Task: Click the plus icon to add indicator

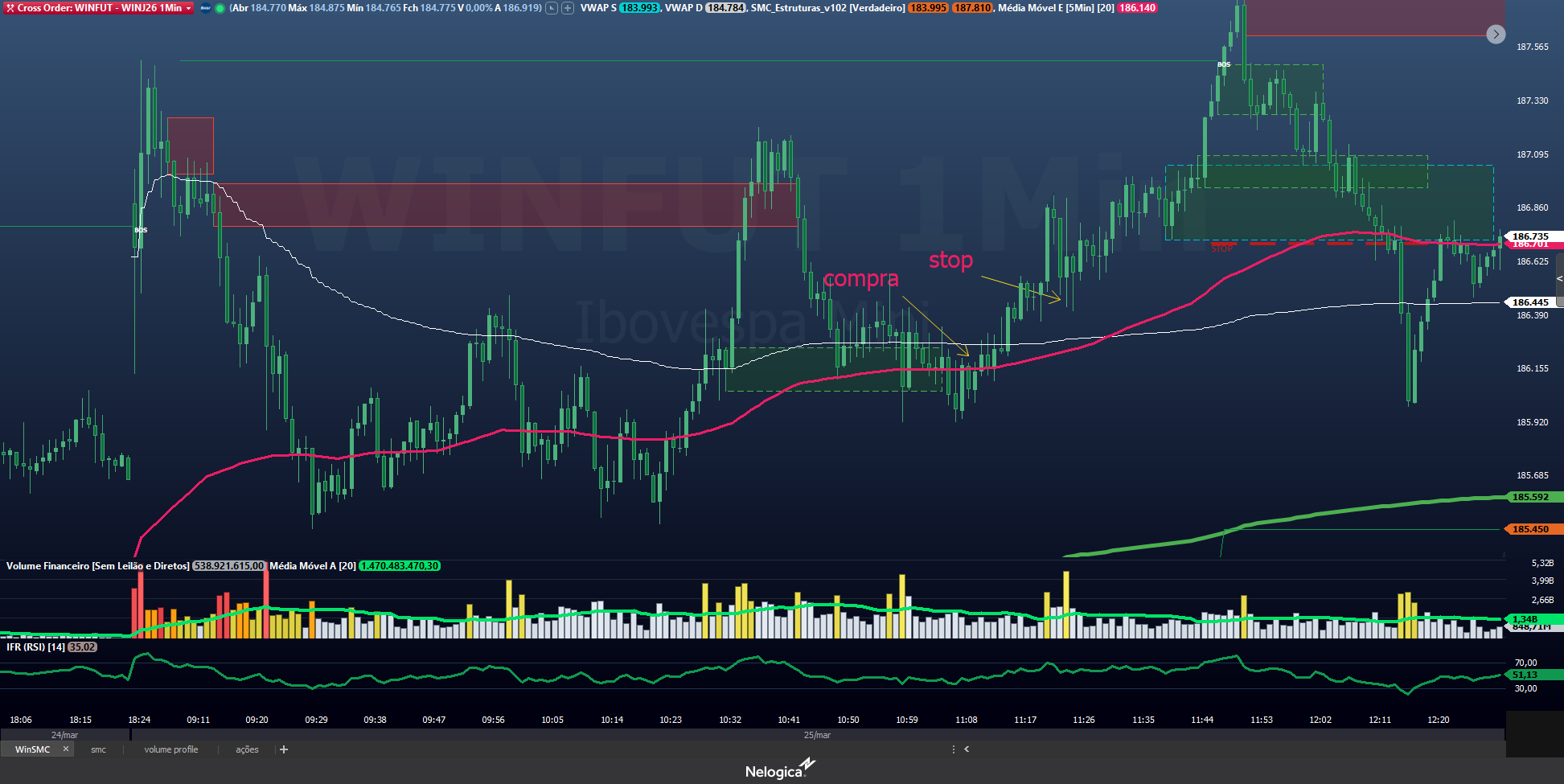Action: click(x=568, y=8)
